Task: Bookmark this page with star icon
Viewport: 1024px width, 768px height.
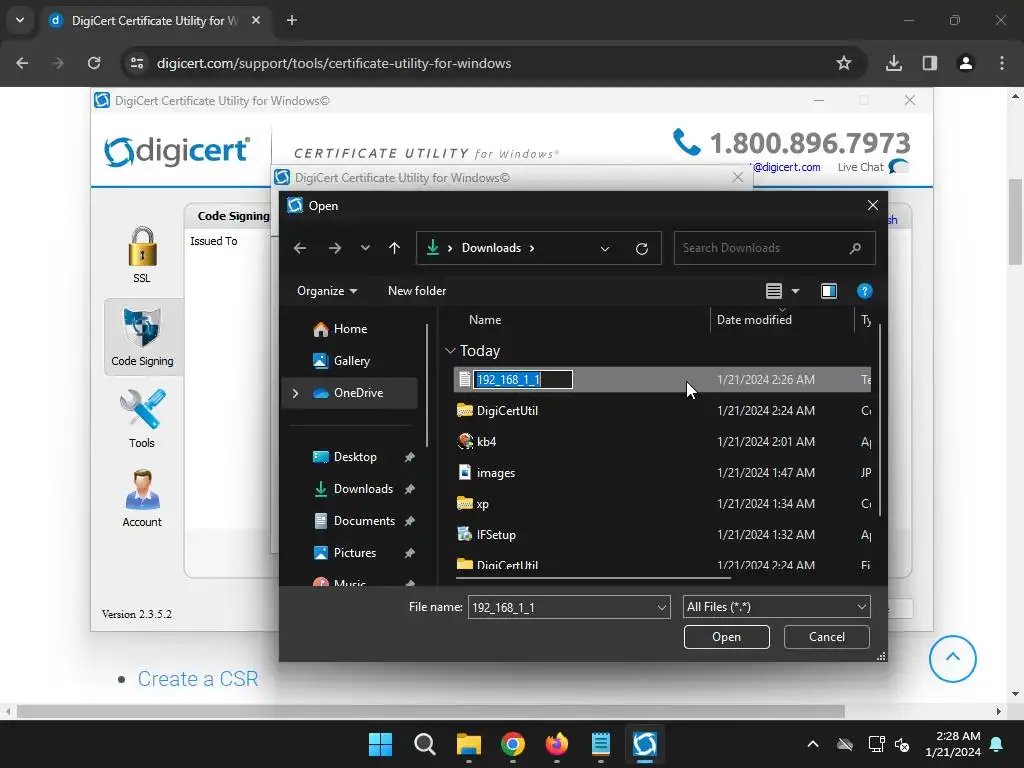Action: click(844, 63)
